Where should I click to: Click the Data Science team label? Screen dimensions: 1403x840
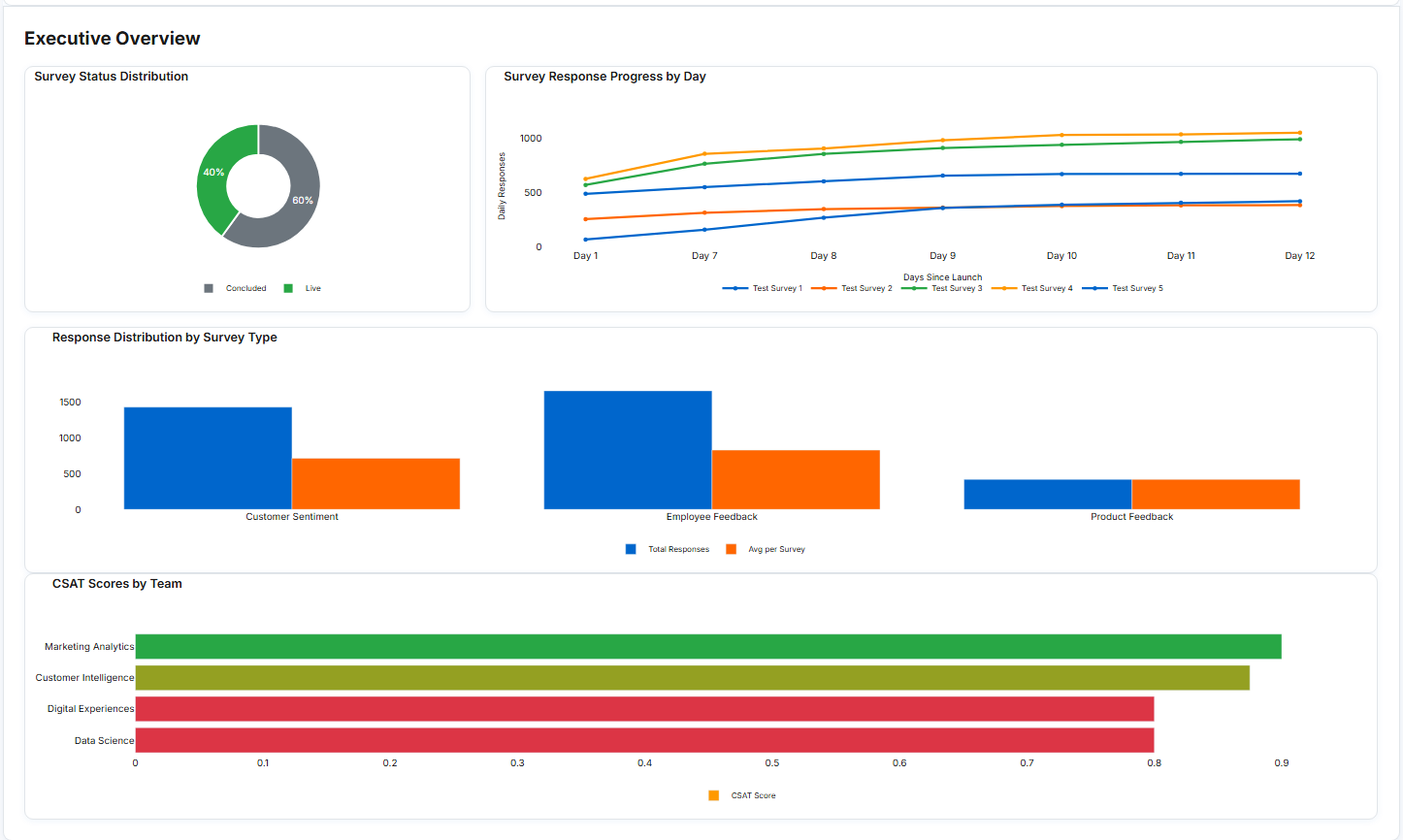[105, 741]
